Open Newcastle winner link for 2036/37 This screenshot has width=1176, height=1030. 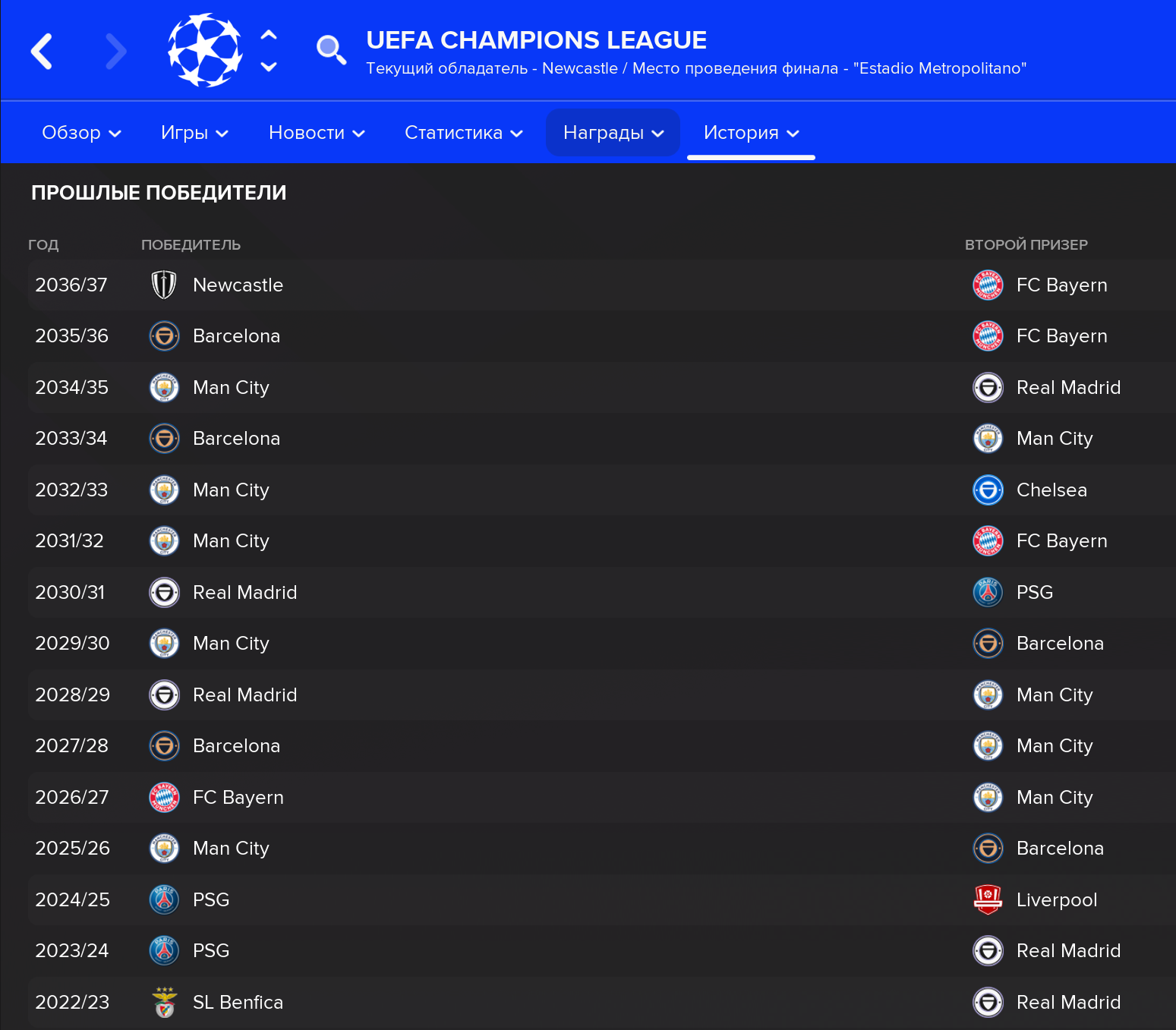tap(238, 285)
